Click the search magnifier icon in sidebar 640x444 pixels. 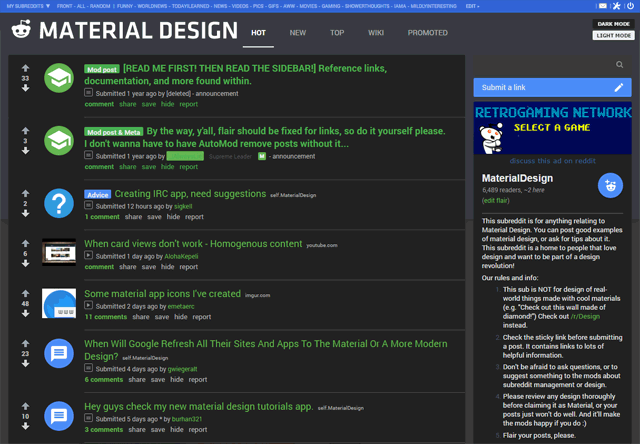(x=620, y=64)
